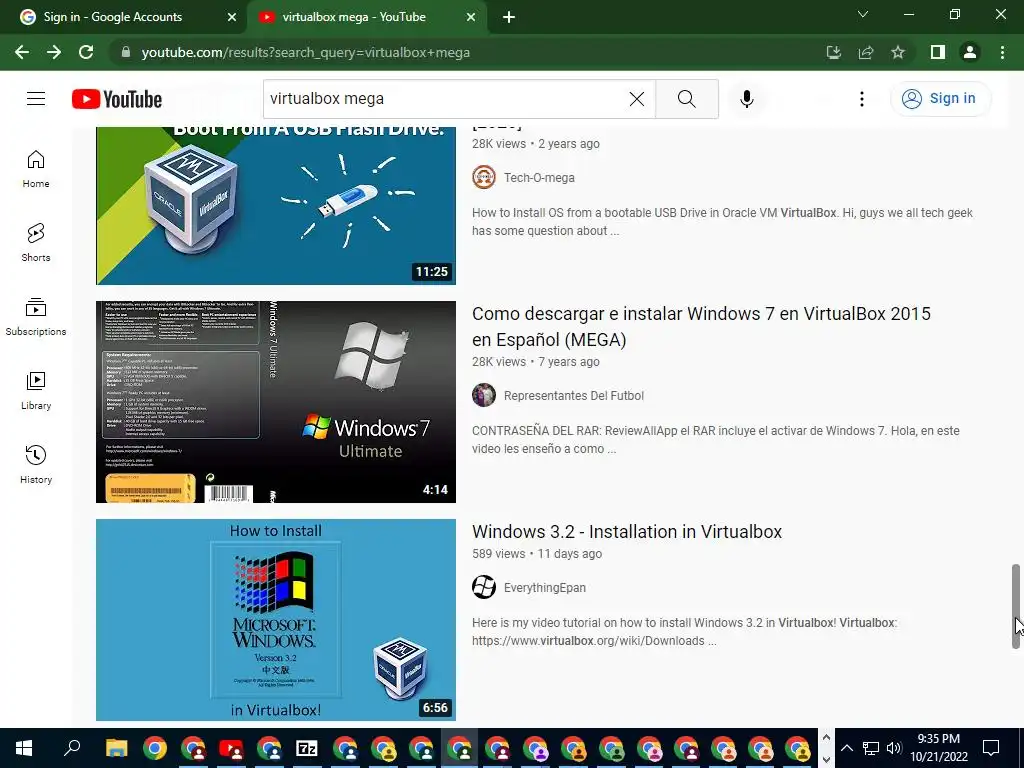
Task: Select the virtualbox mega - YouTube tab
Action: pos(366,17)
